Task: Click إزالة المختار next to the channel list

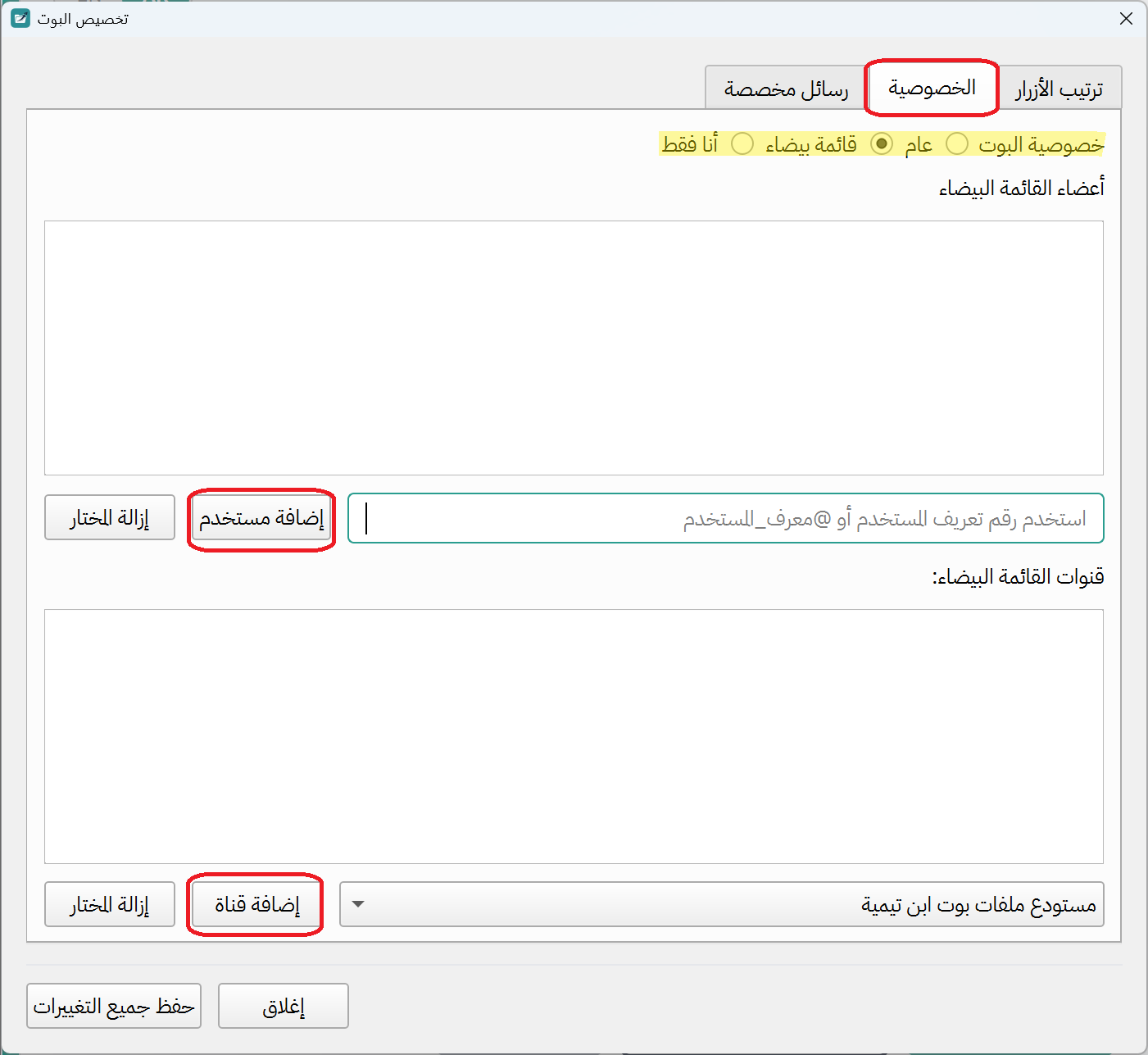Action: pyautogui.click(x=109, y=904)
